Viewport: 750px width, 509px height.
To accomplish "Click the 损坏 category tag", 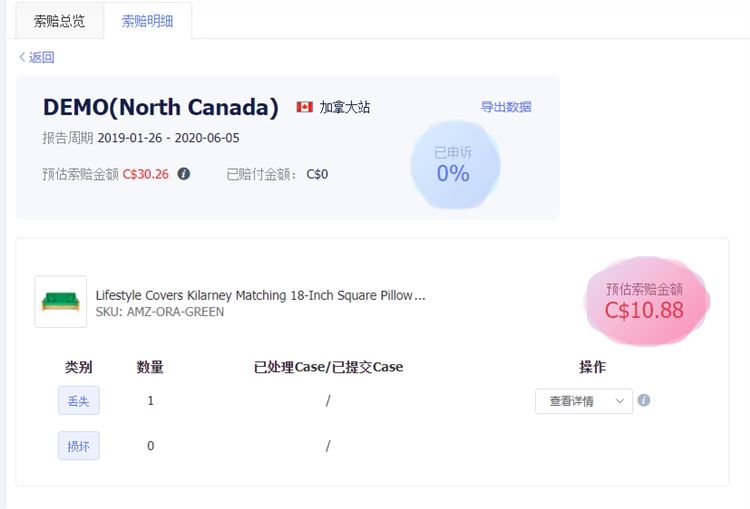I will tap(79, 446).
